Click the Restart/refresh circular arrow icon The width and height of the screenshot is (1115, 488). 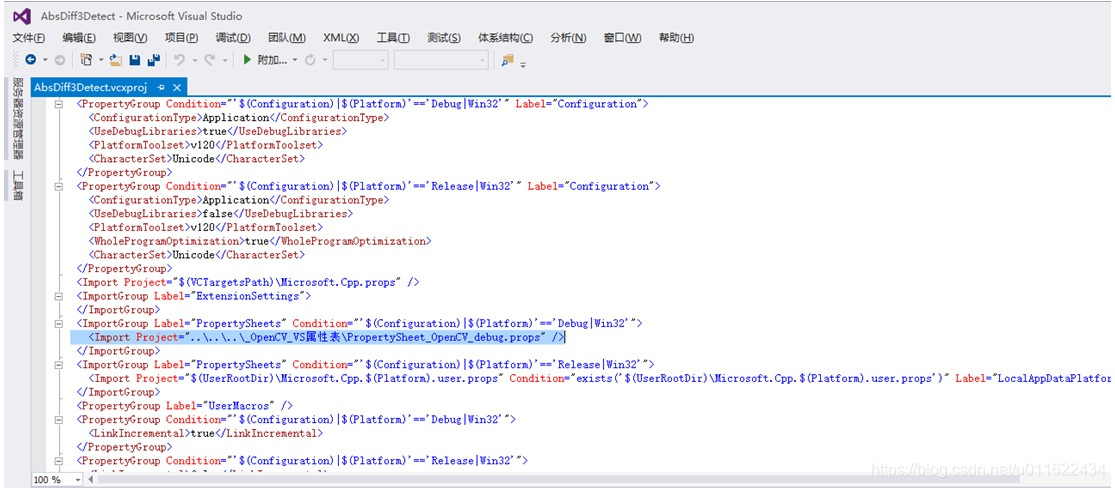tap(309, 60)
